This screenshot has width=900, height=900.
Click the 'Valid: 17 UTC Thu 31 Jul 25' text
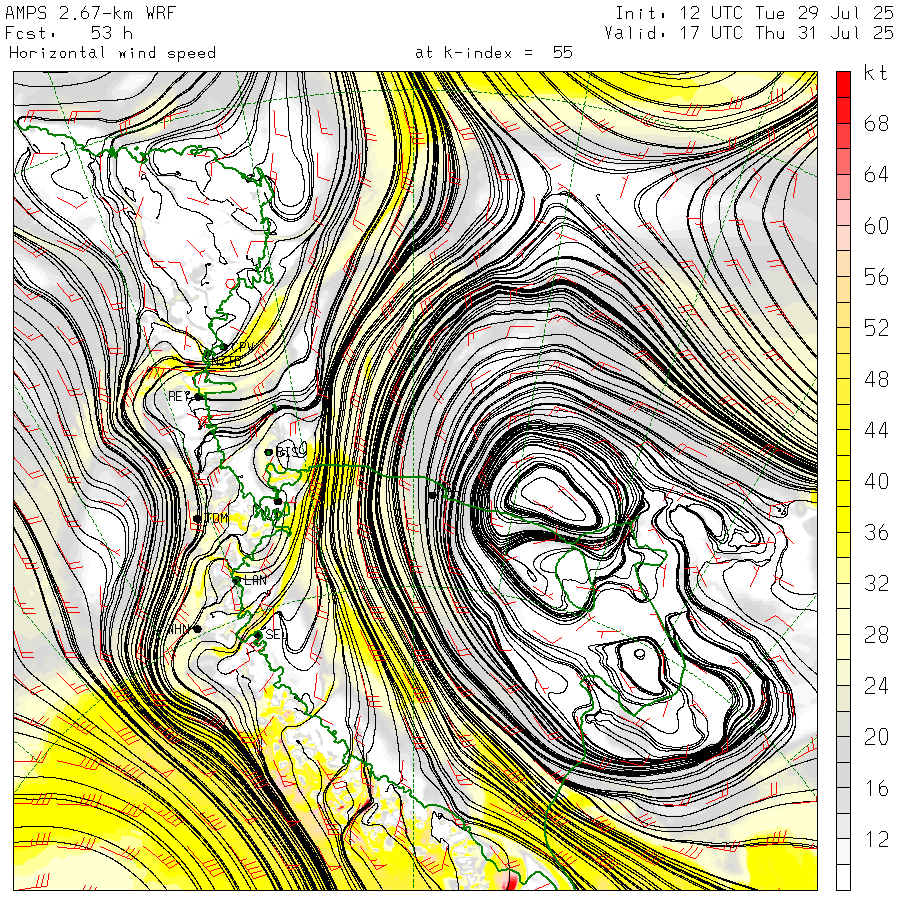pos(749,33)
